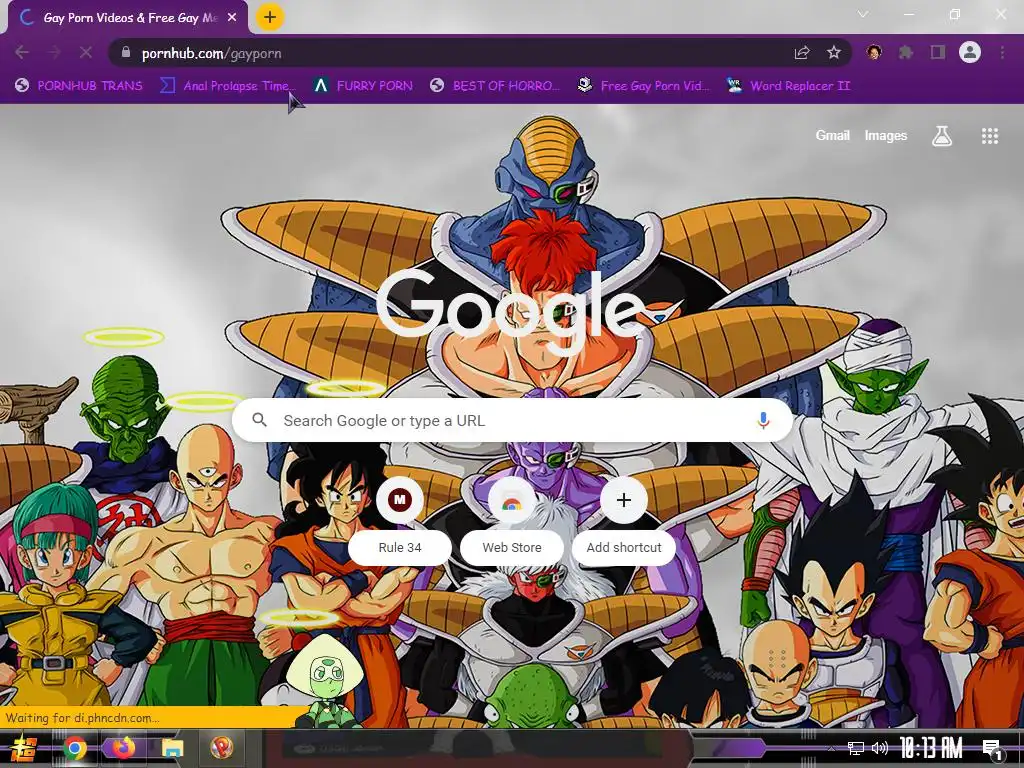The image size is (1024, 768).
Task: Expand the tab search chevron
Action: click(863, 14)
